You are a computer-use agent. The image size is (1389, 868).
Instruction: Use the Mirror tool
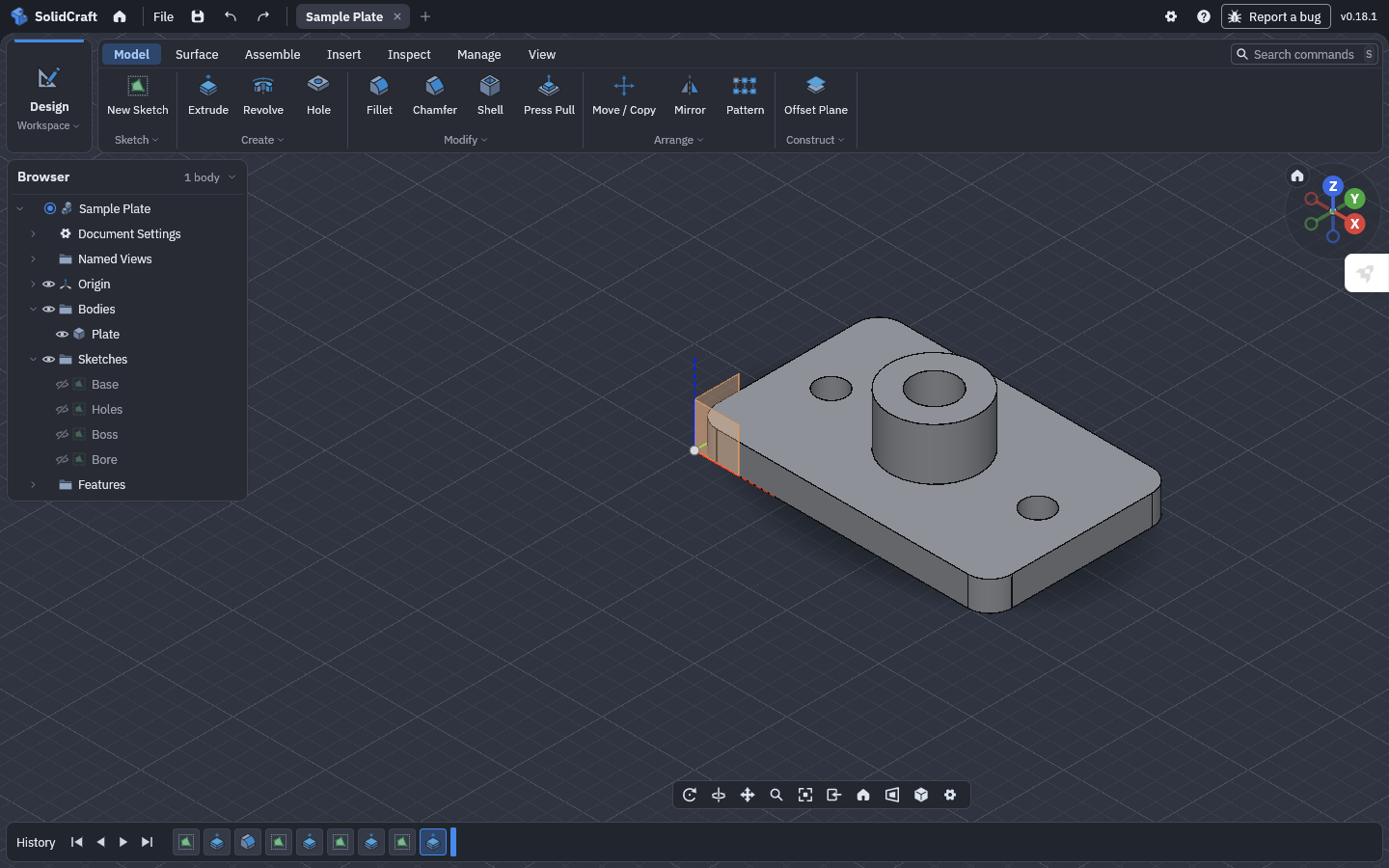[690, 96]
